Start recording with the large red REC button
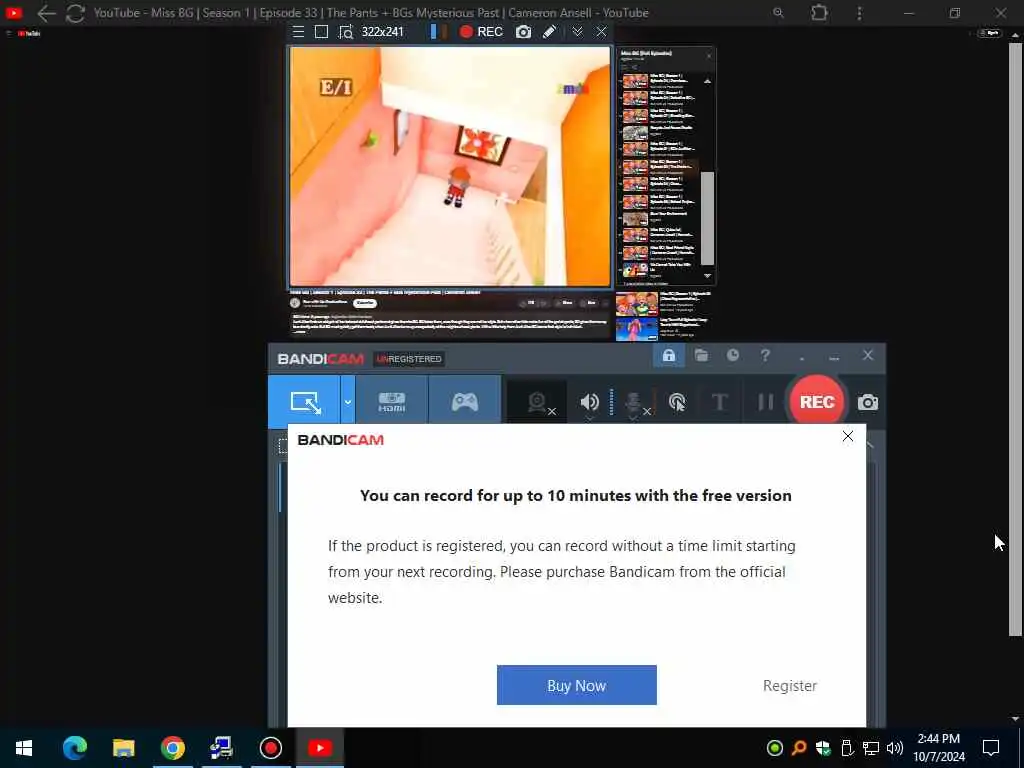The height and width of the screenshot is (768, 1024). [816, 402]
